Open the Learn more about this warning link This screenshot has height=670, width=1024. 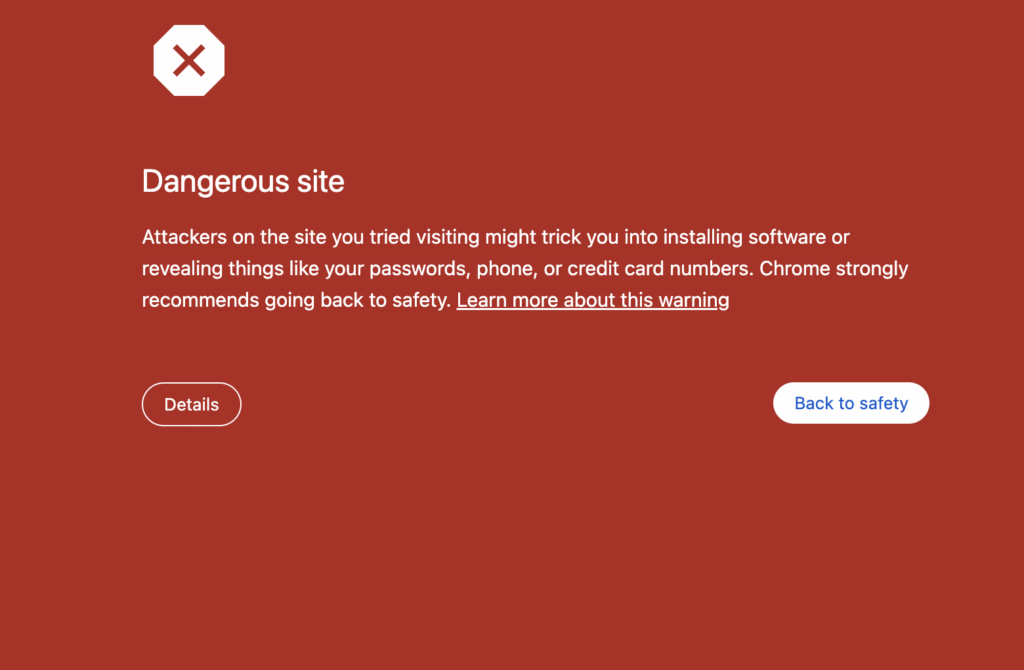coord(592,300)
